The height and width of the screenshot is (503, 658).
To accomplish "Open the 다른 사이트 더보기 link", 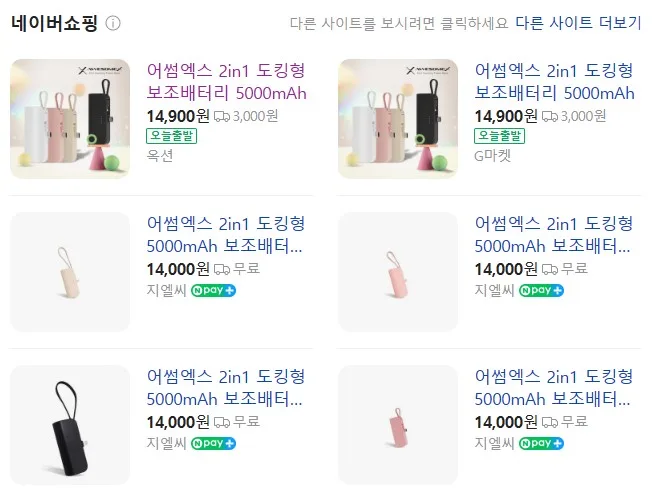I will (578, 23).
